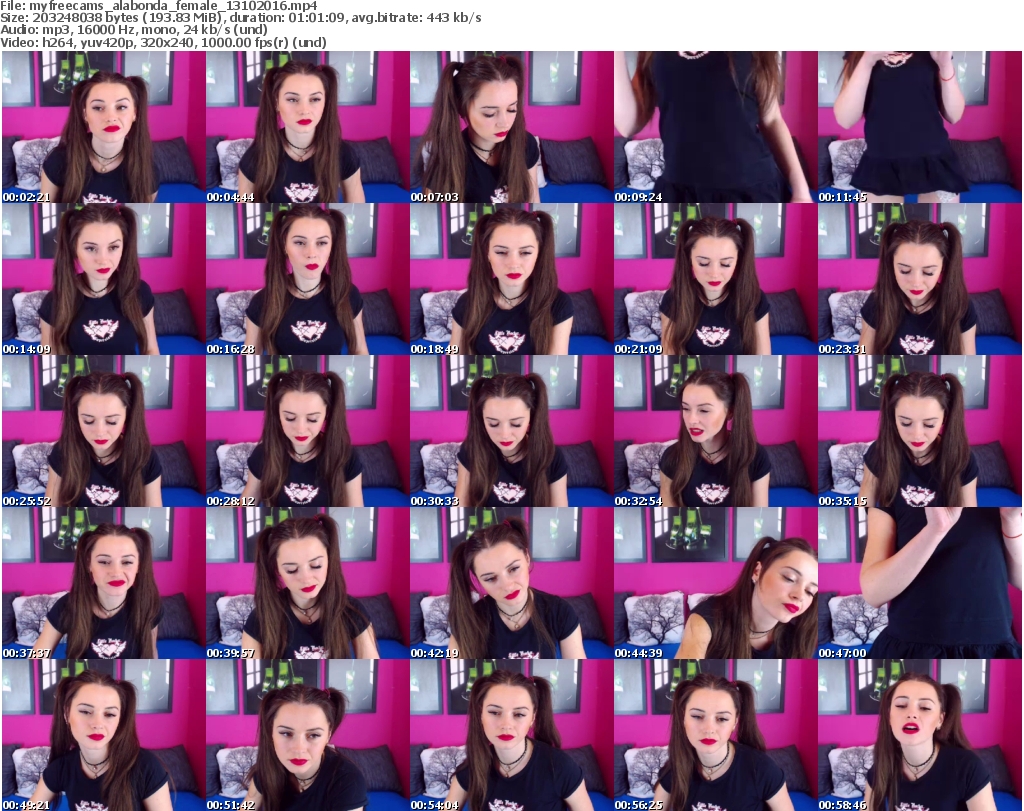Select thumbnail at 00:44:39
1024x811 pixels.
pos(715,583)
